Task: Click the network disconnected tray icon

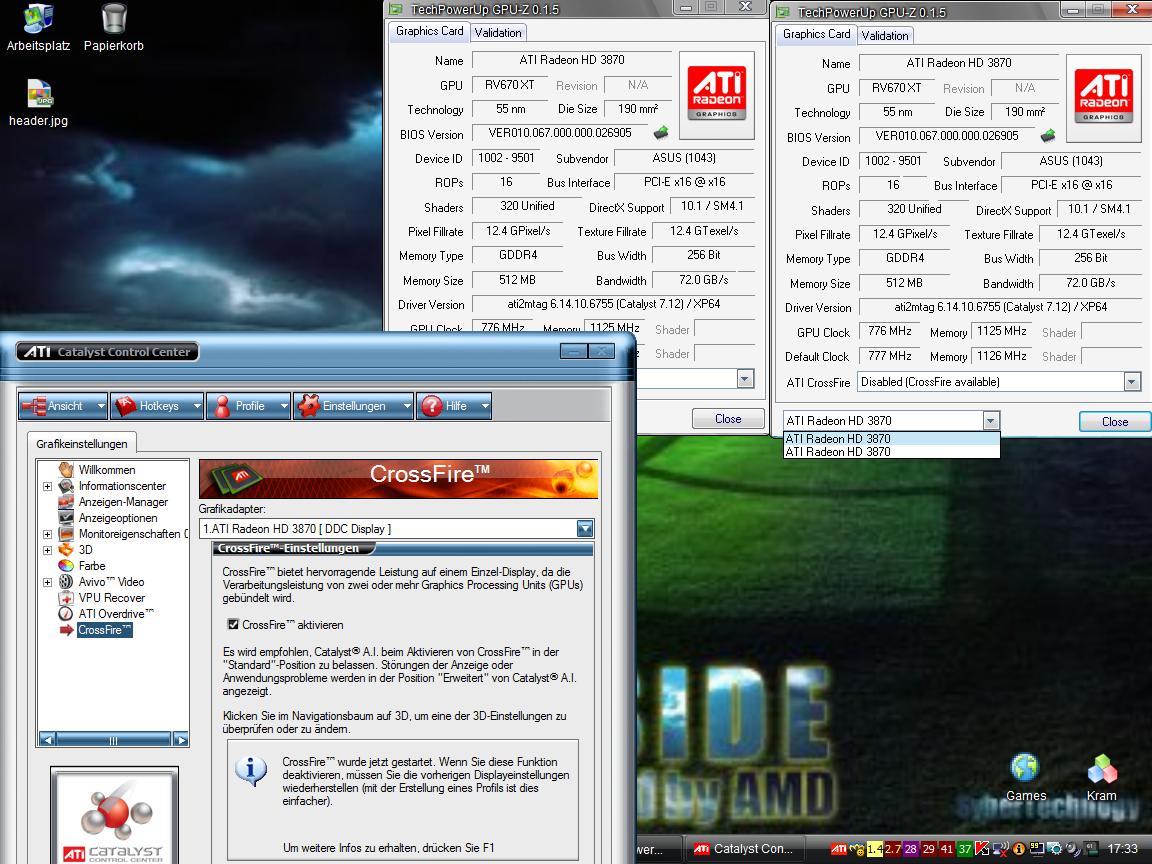Action: coord(1001,849)
